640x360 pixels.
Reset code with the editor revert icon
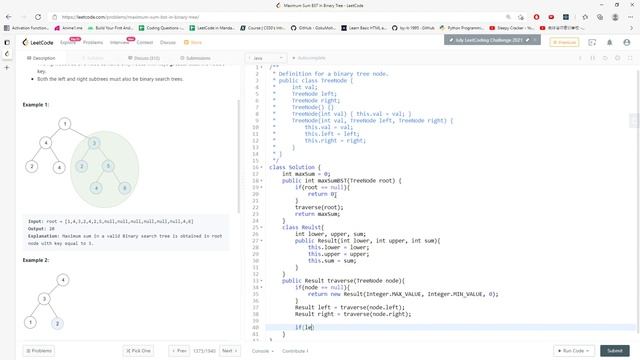pyautogui.click(x=605, y=58)
